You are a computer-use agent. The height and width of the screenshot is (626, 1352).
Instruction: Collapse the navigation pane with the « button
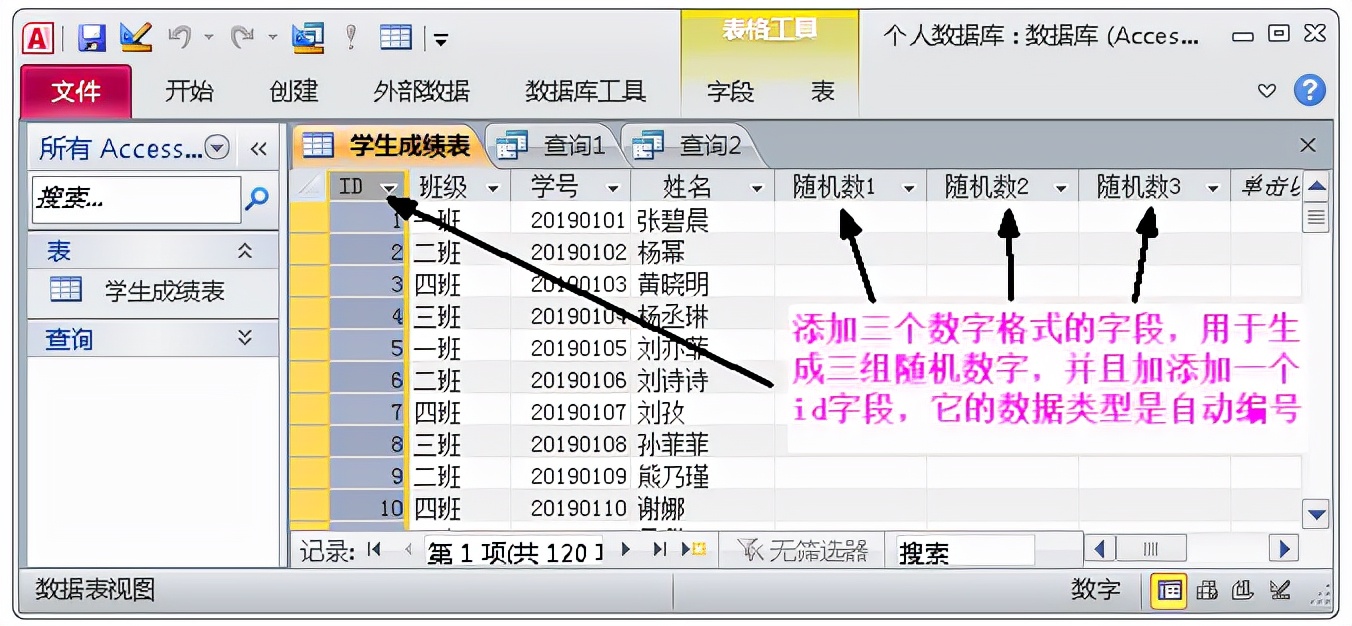click(x=258, y=147)
